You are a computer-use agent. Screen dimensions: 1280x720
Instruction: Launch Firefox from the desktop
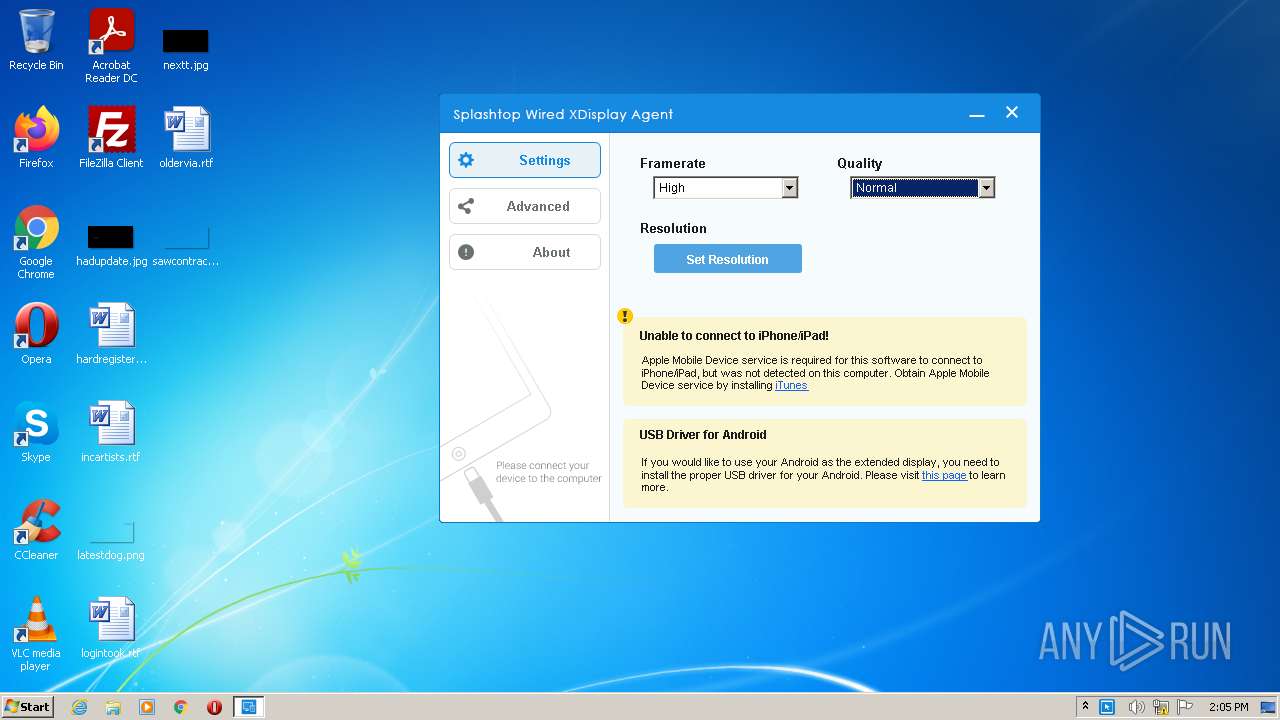tap(36, 137)
